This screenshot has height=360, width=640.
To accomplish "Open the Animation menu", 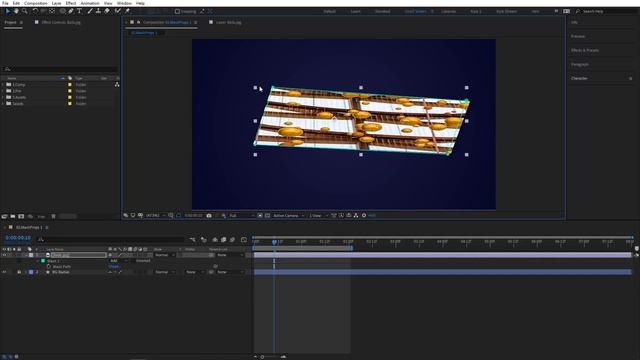I will tap(90, 3).
